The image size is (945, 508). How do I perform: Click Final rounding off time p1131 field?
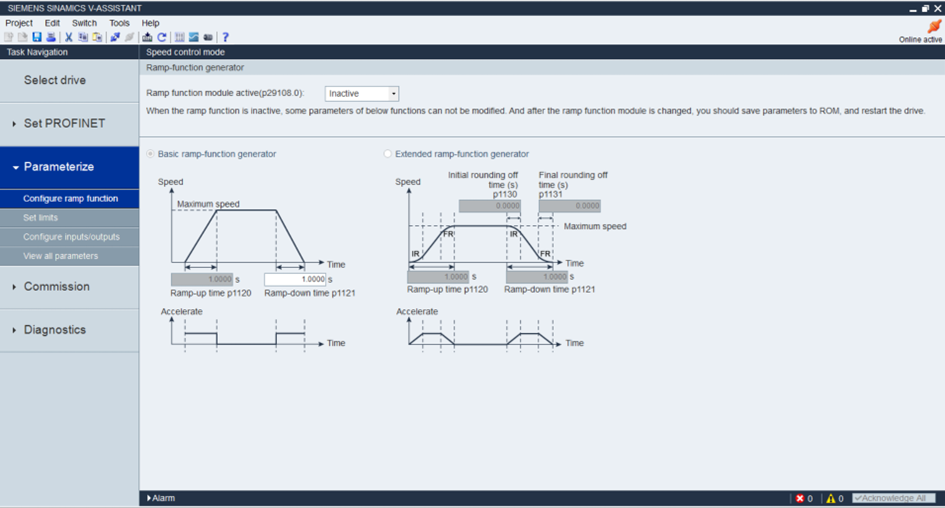point(570,206)
